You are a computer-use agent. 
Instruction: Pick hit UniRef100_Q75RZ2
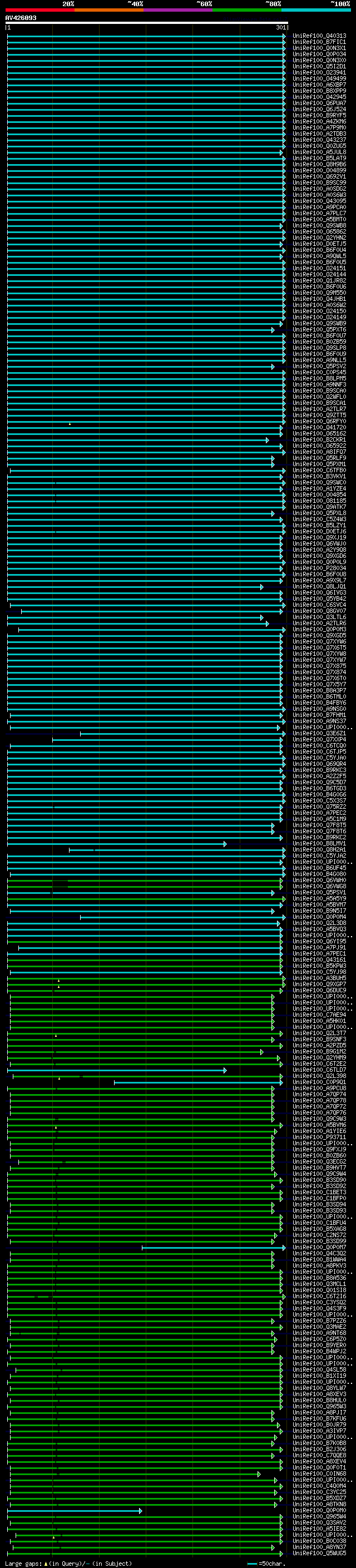[x=319, y=807]
